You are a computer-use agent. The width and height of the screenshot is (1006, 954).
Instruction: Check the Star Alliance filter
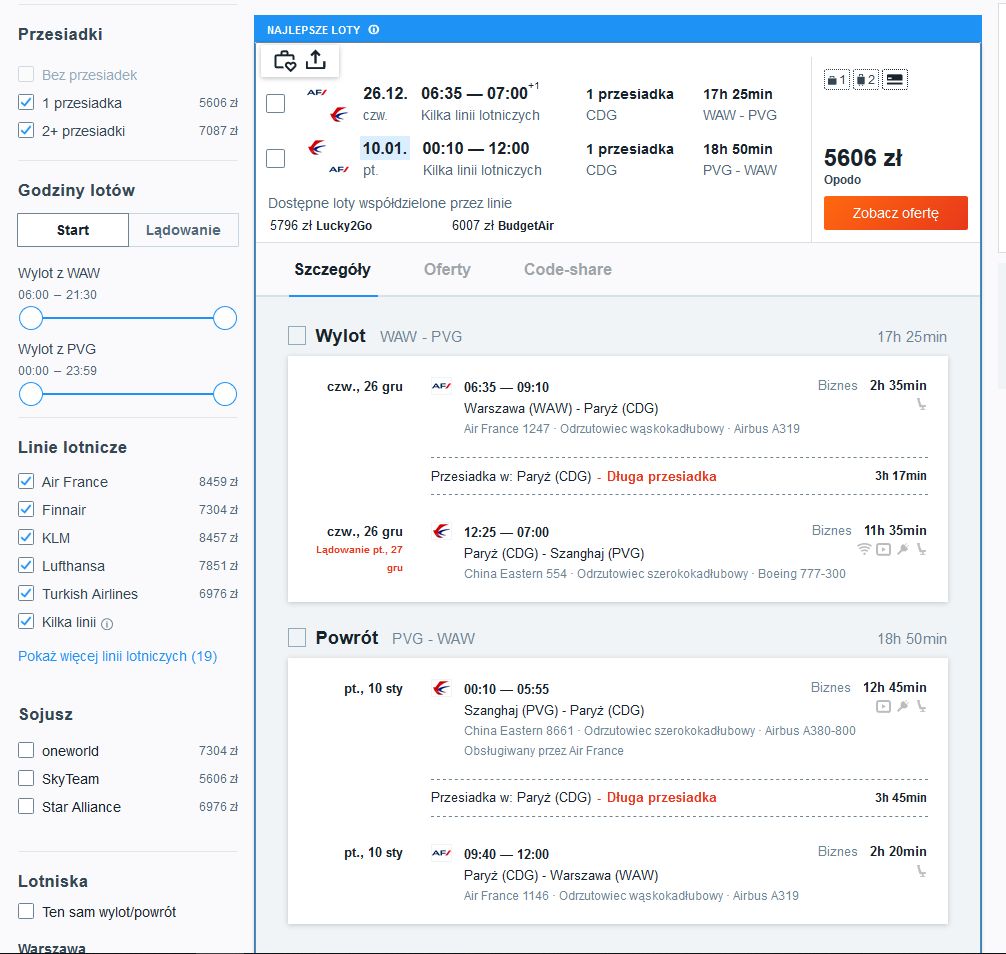[x=26, y=806]
